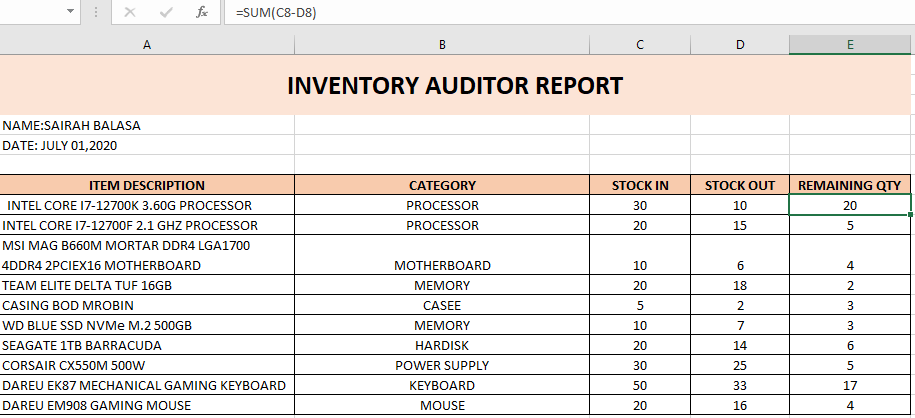Viewport: 915px width, 418px height.
Task: Click the REMAINING QTY header cell
Action: pyautogui.click(x=850, y=185)
